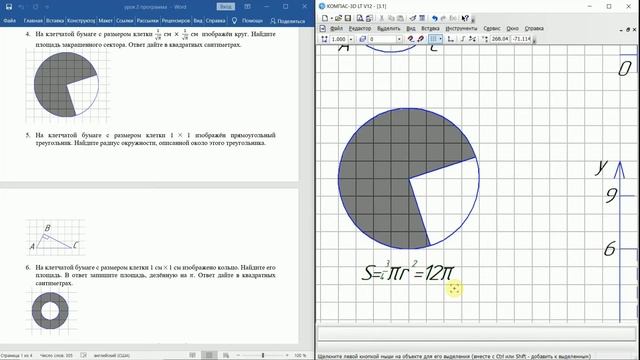Click Redo icon in Word quick access toolbar
Viewport: 640px width, 360px height.
point(35,7)
